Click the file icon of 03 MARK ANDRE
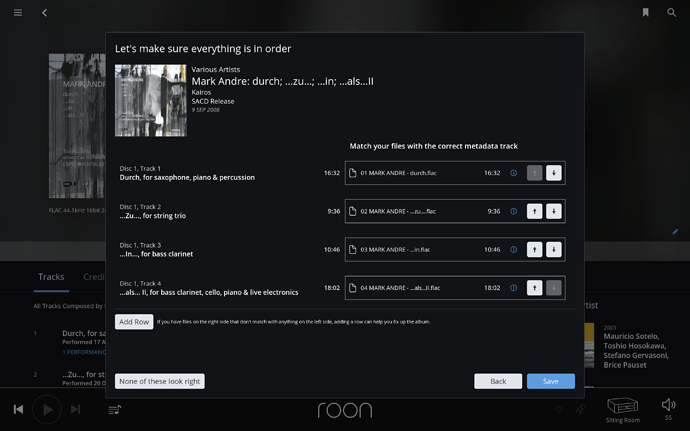 click(x=352, y=250)
